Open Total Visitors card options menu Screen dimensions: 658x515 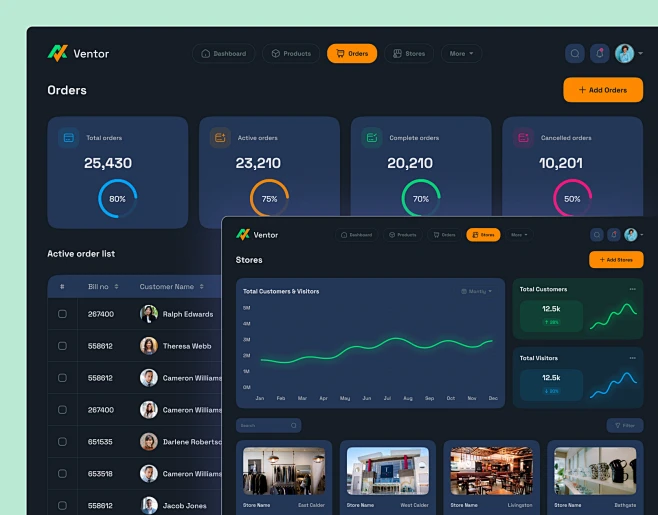[x=632, y=358]
